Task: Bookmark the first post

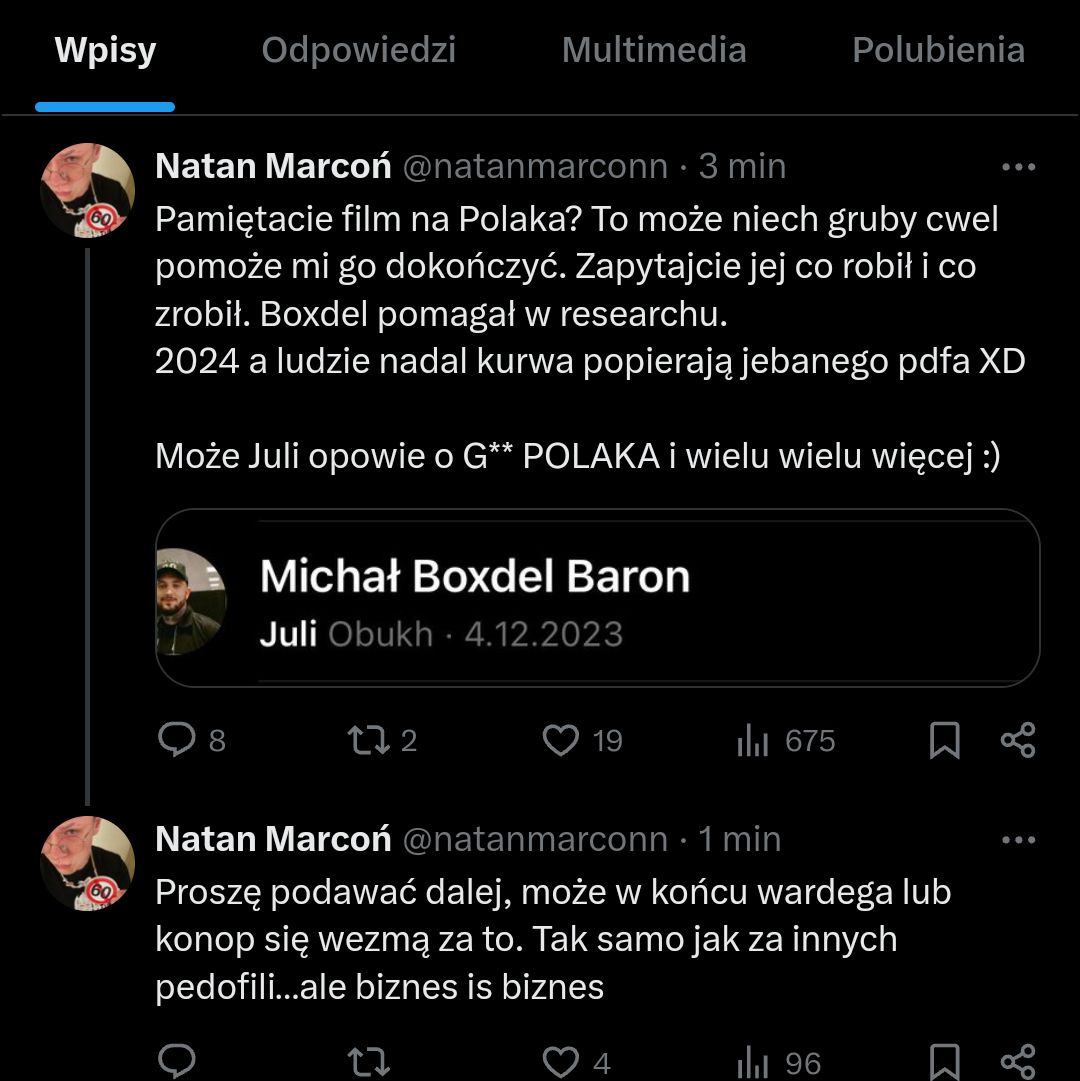Action: (x=945, y=740)
